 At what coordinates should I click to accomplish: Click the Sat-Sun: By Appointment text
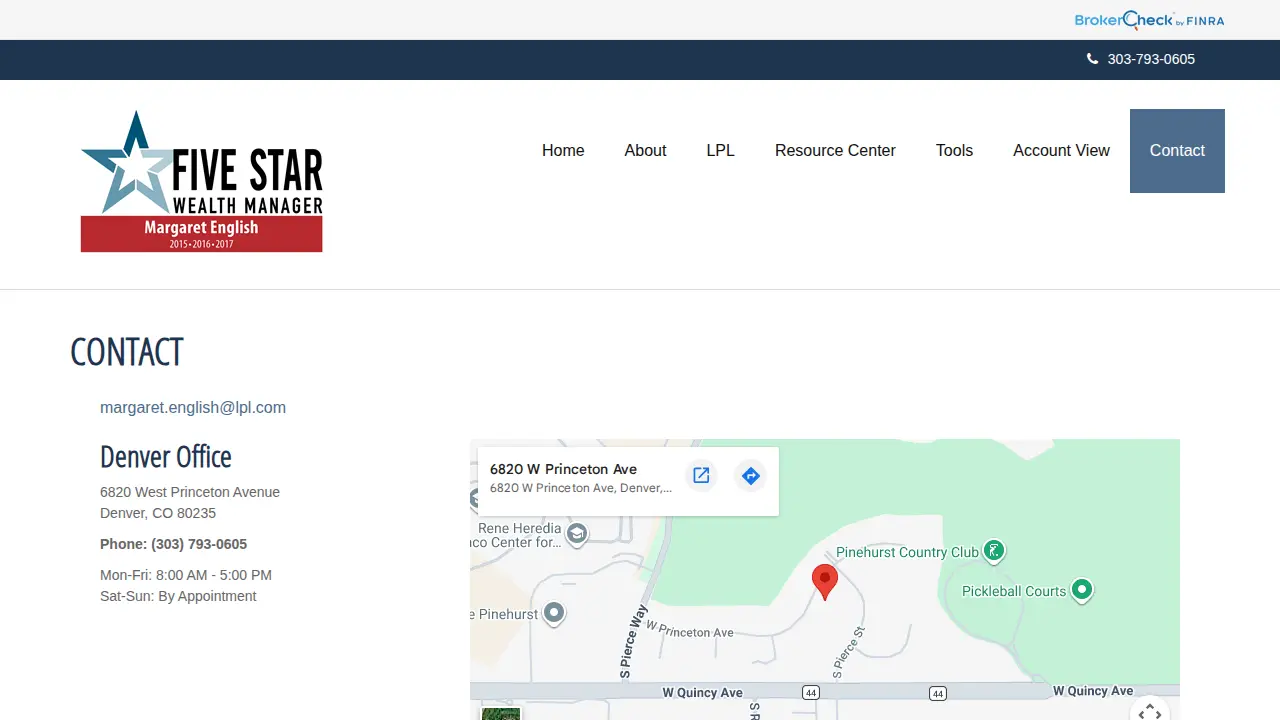(178, 596)
